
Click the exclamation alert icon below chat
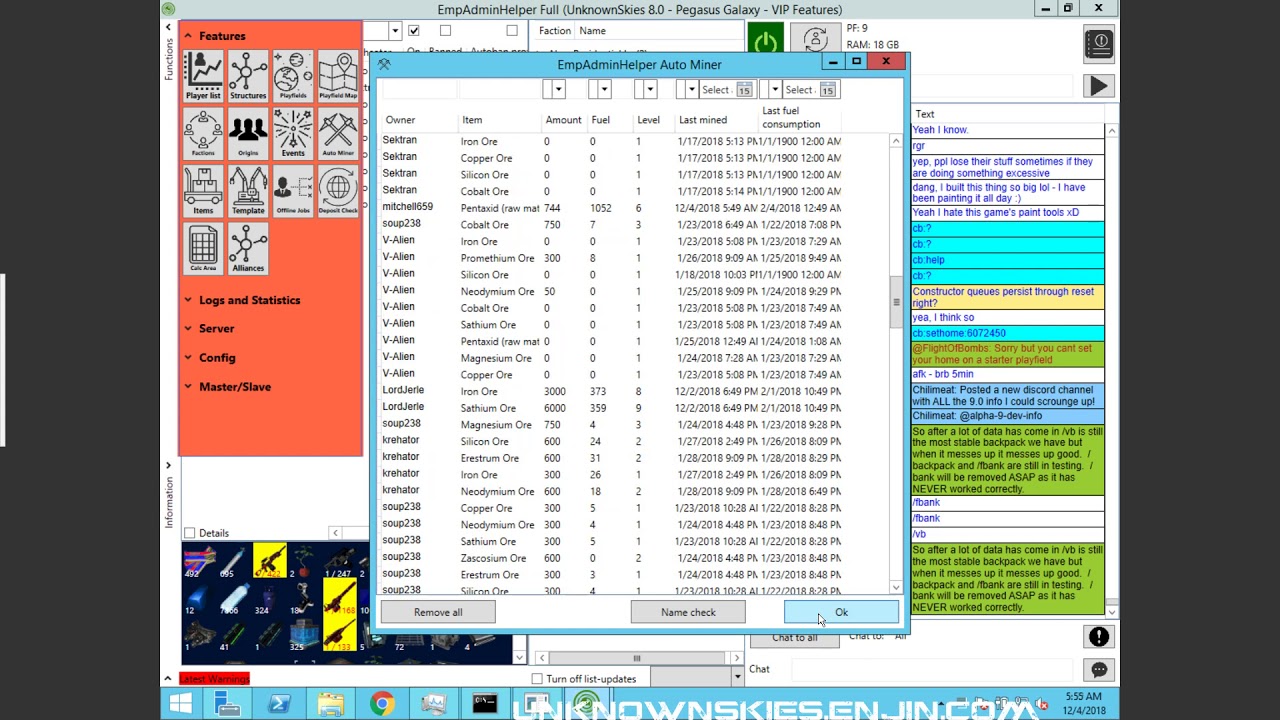1099,637
